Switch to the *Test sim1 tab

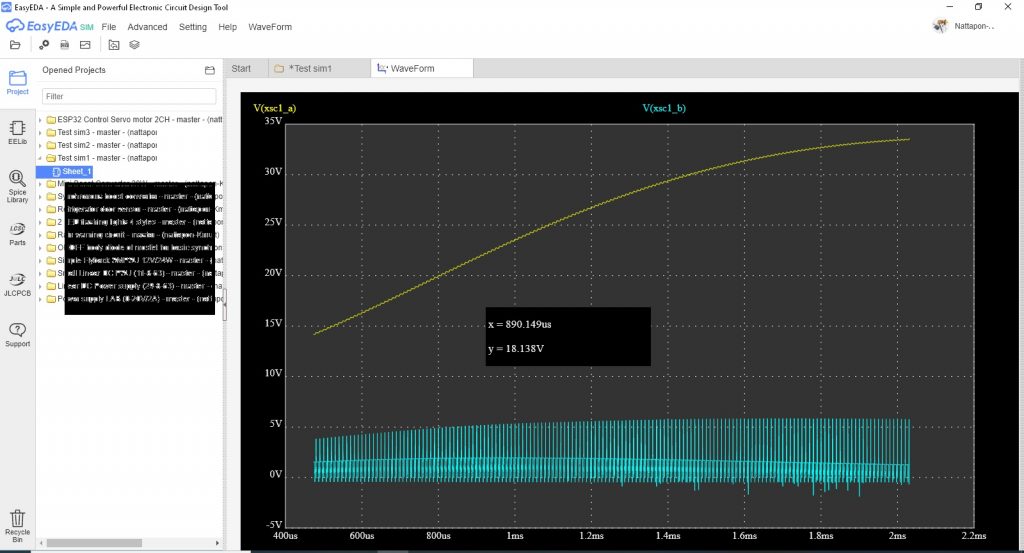tap(319, 69)
